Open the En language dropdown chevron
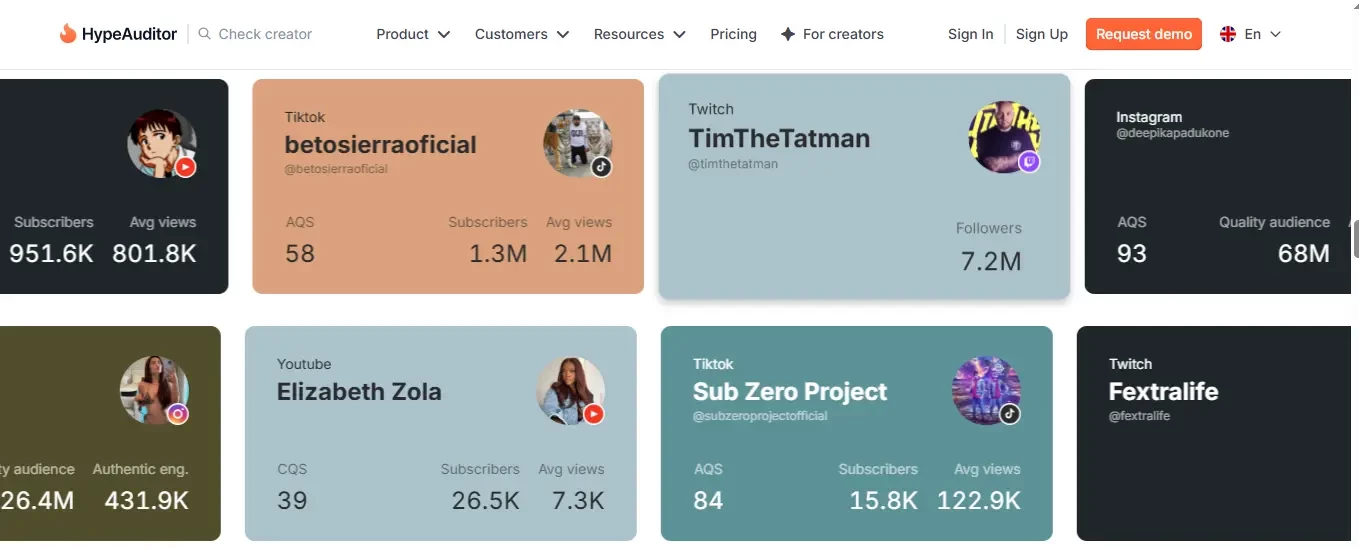 coord(1275,35)
